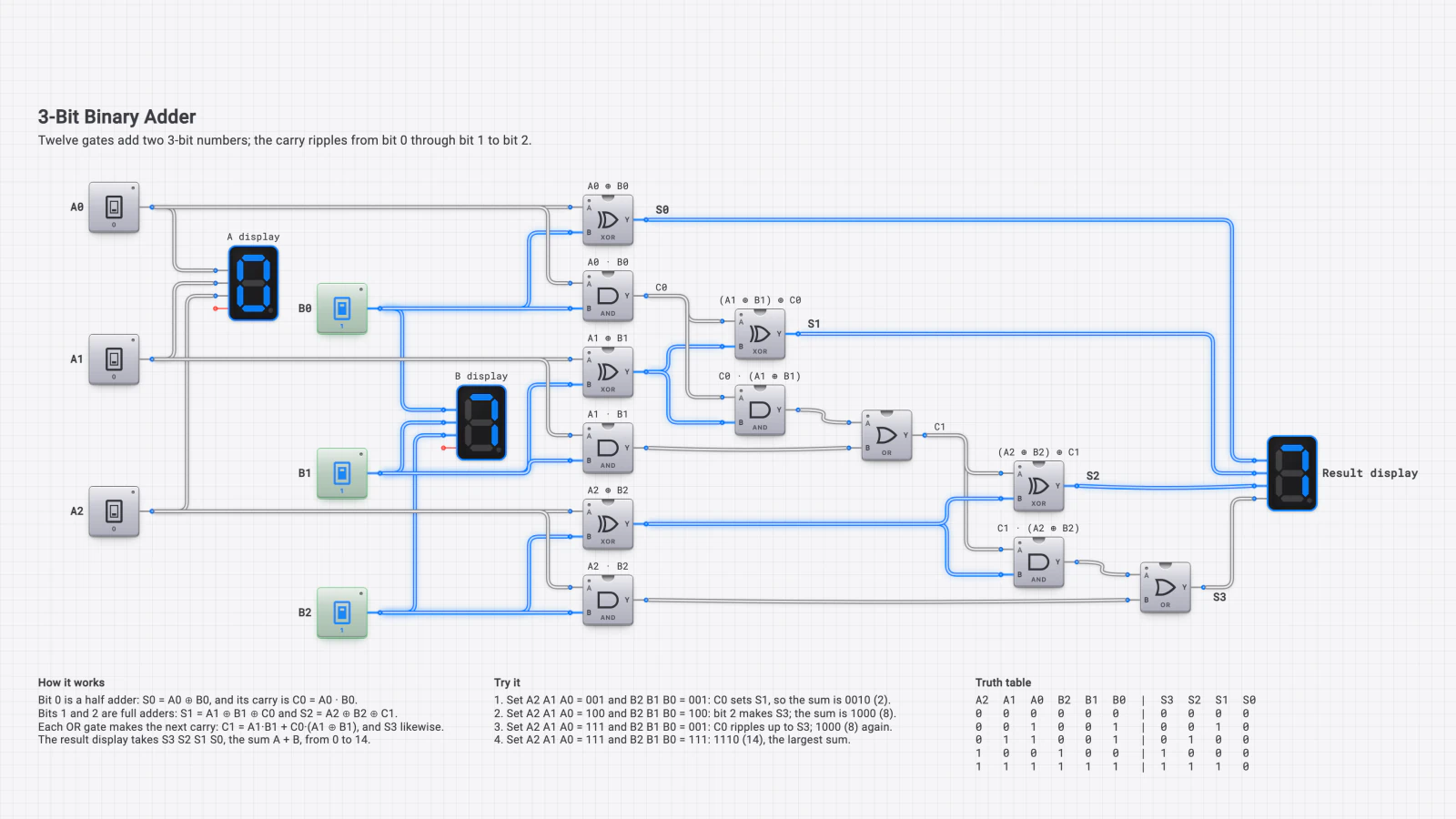The width and height of the screenshot is (1456, 819).
Task: Click the "B display" label text
Action: tap(481, 376)
